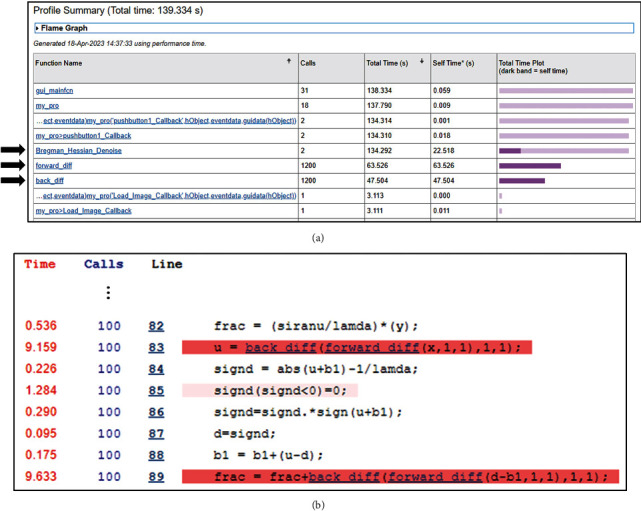The height and width of the screenshot is (511, 641).
Task: Select forward_diff row link in profile table
Action: (55, 166)
